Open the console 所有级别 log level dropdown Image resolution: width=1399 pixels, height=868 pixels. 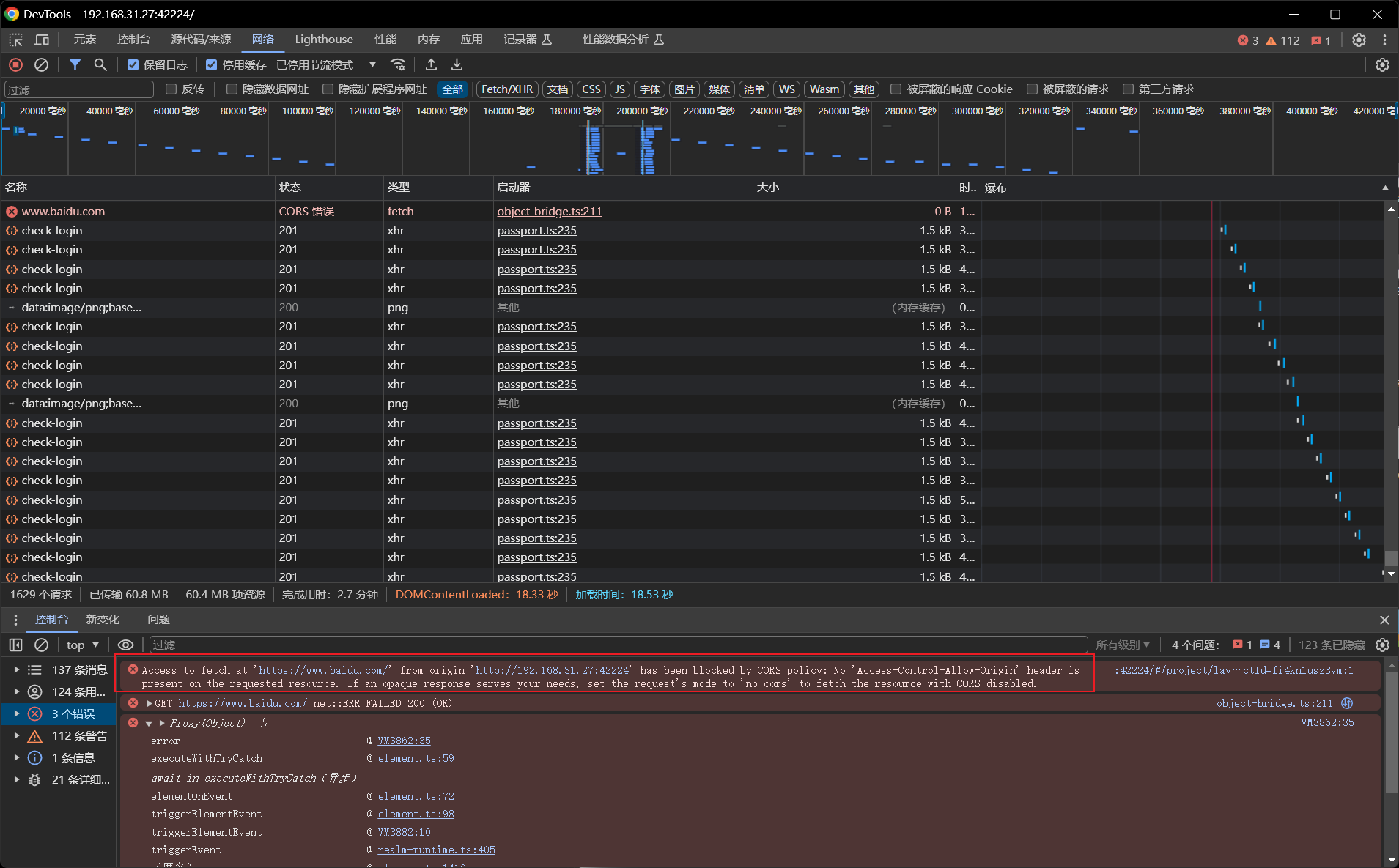coord(1122,645)
